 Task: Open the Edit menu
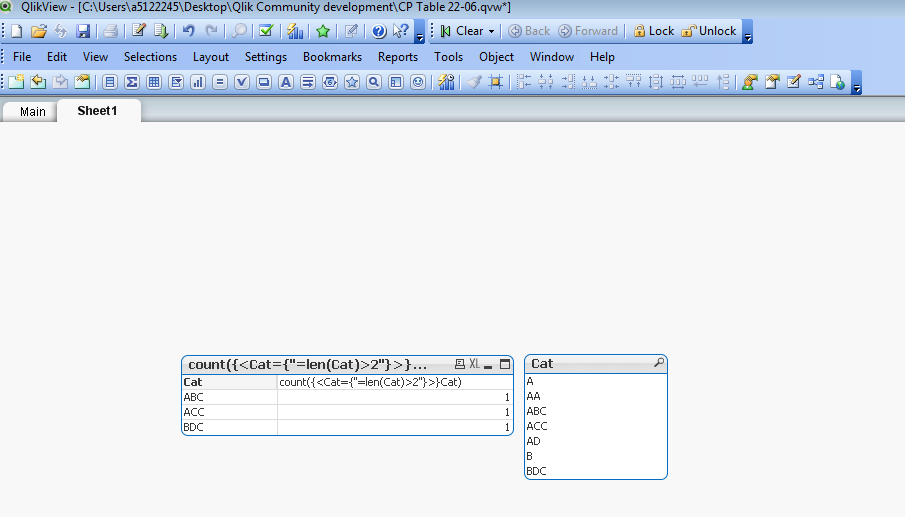pos(57,57)
